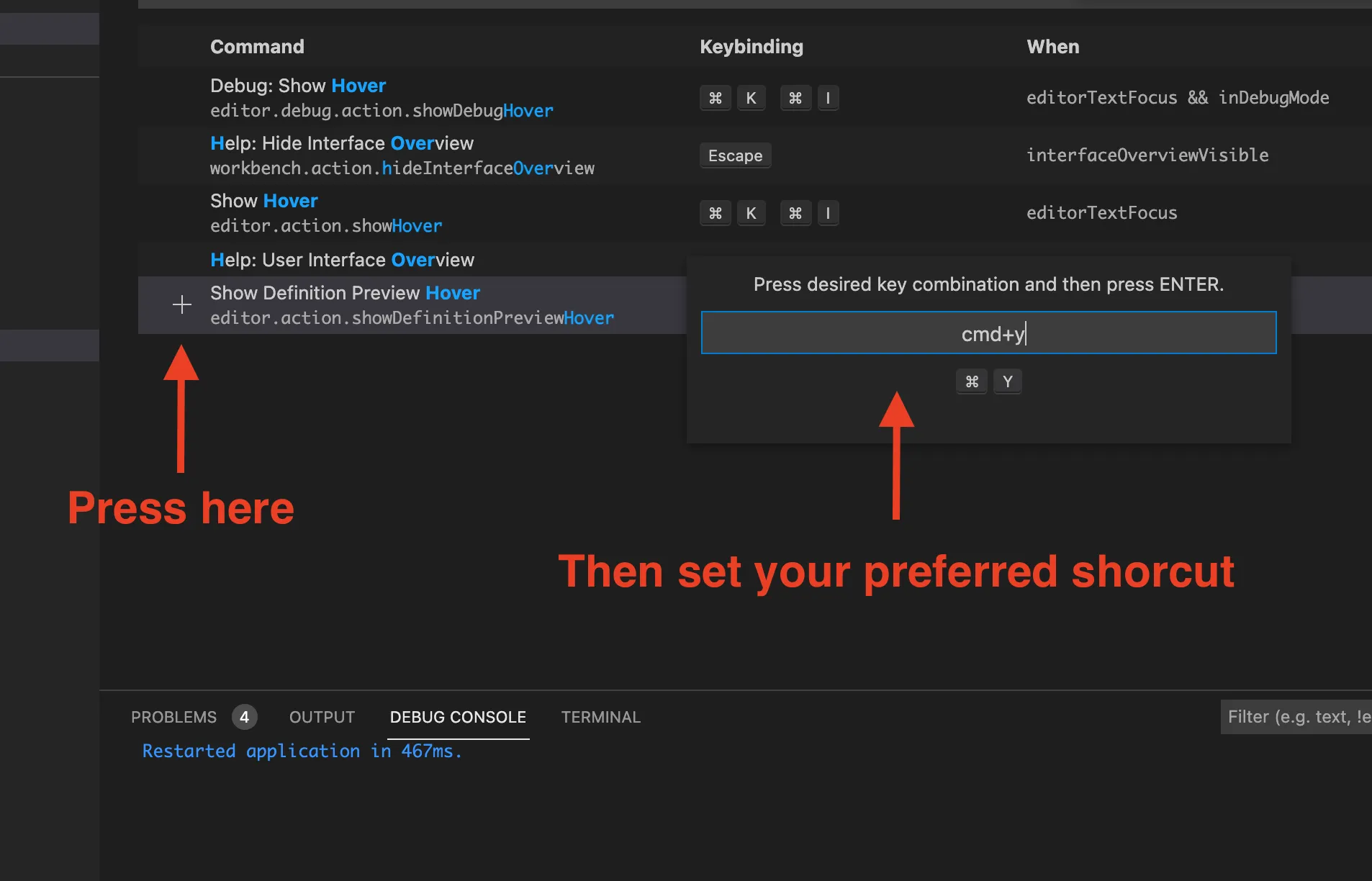
Task: Click the Escape keycap for Hide Interface Overview
Action: pyautogui.click(x=735, y=155)
